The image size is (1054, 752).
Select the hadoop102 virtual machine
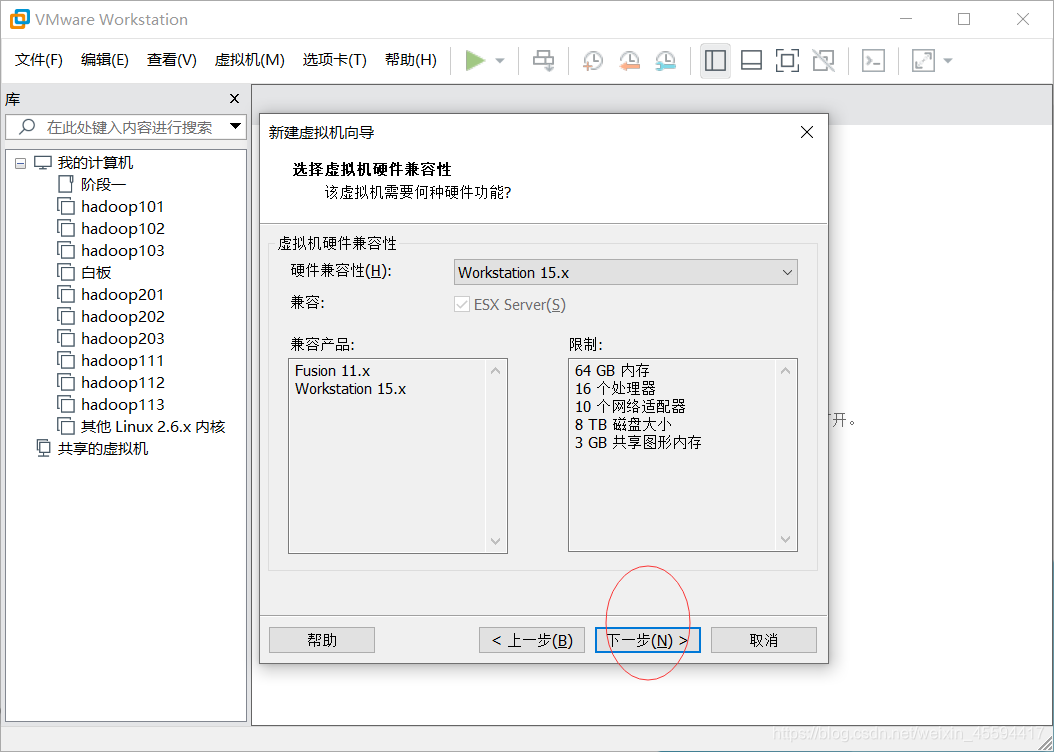point(122,228)
